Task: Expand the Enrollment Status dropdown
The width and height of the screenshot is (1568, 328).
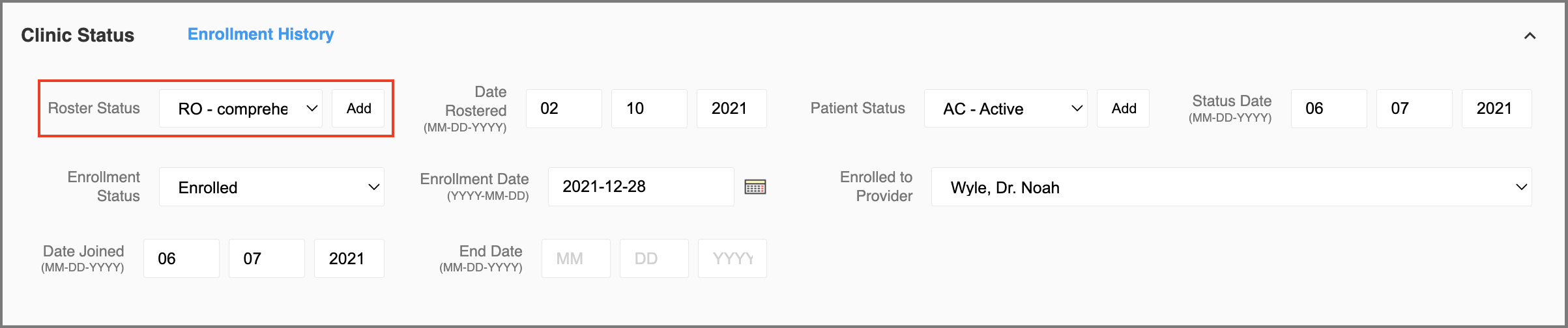Action: pyautogui.click(x=272, y=187)
